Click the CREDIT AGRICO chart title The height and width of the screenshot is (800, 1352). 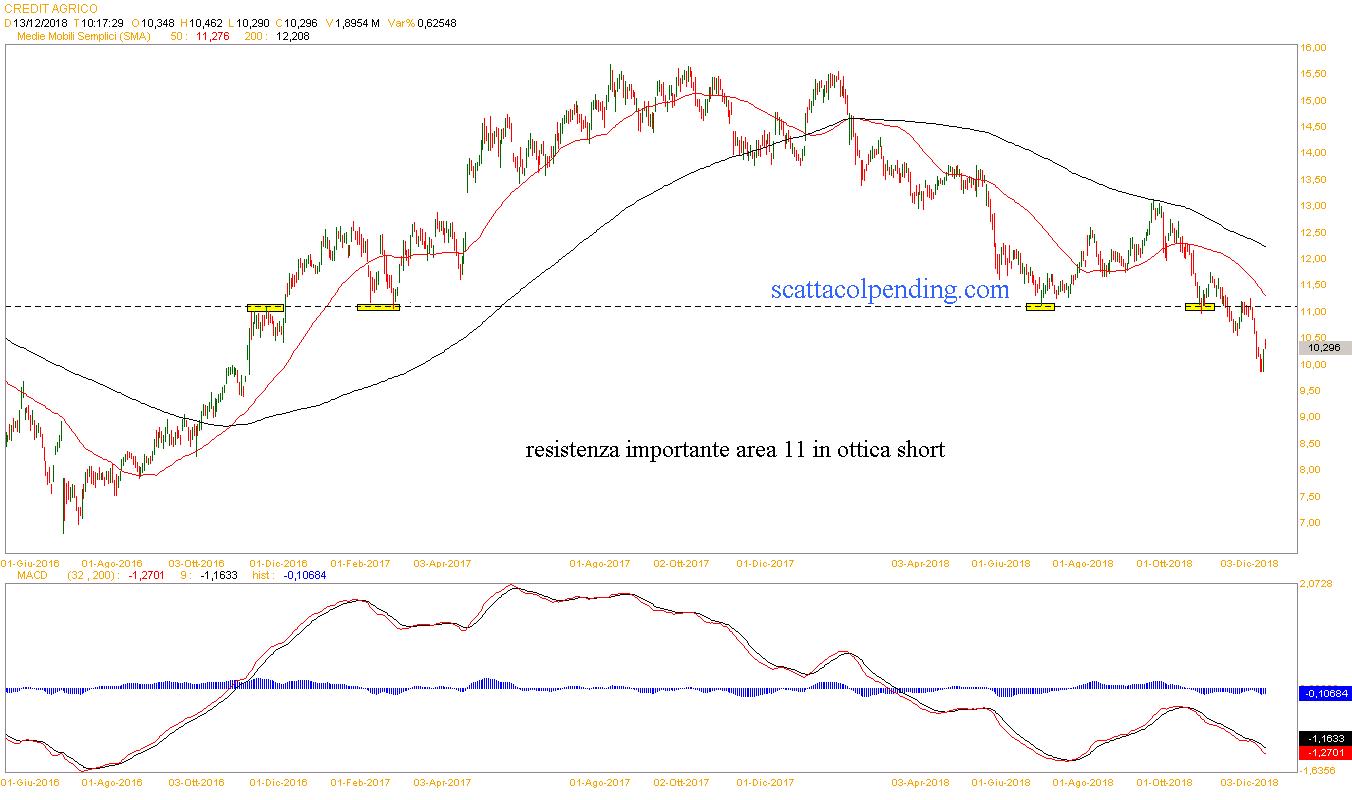click(50, 8)
